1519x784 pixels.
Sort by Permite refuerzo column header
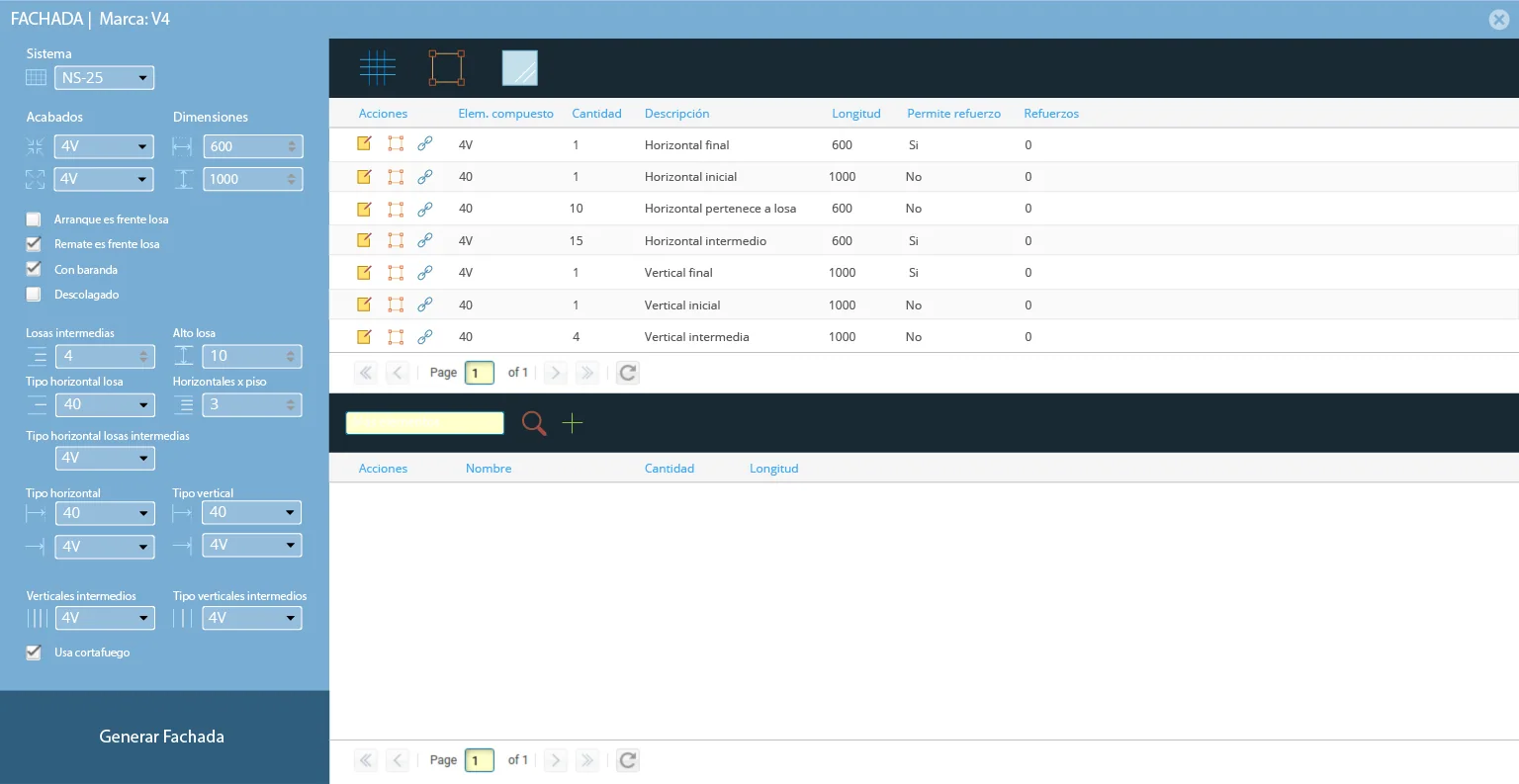[x=953, y=114]
